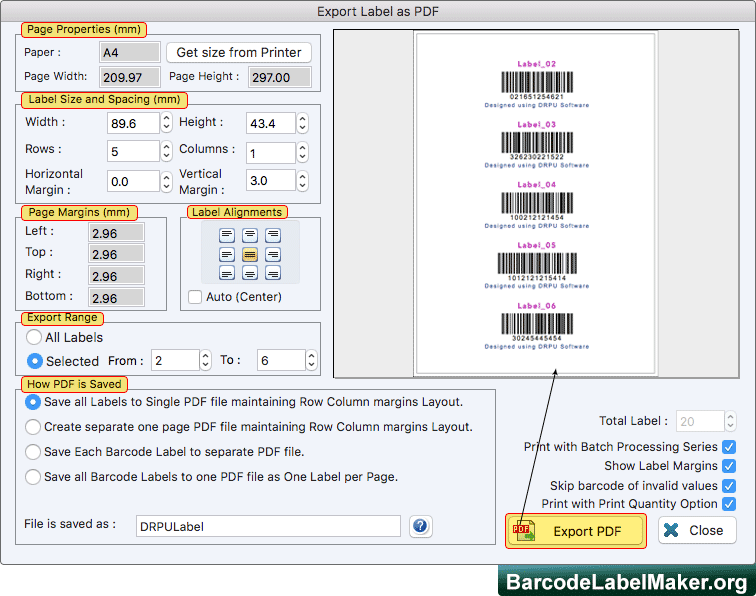Click the Export PDF button
The image size is (756, 596).
576,531
